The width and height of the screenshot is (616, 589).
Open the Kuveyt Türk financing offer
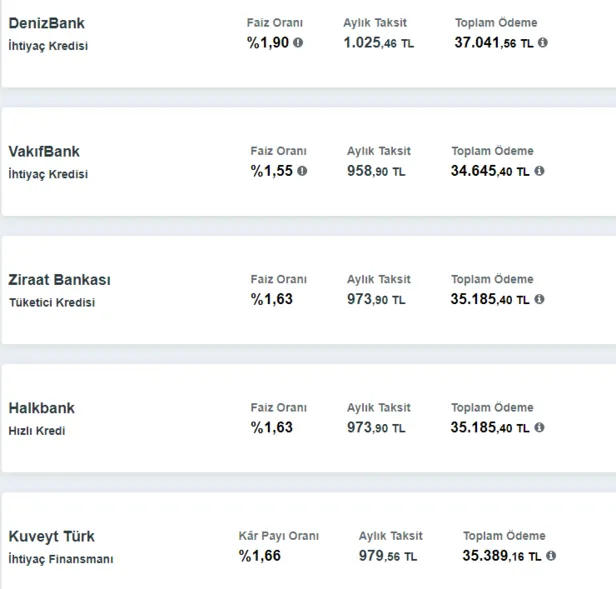click(52, 536)
